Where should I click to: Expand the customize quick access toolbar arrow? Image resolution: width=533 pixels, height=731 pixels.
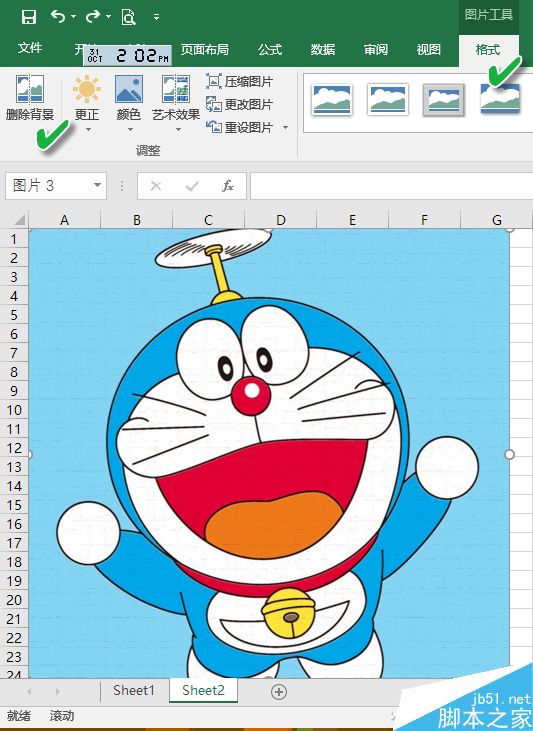click(x=157, y=17)
